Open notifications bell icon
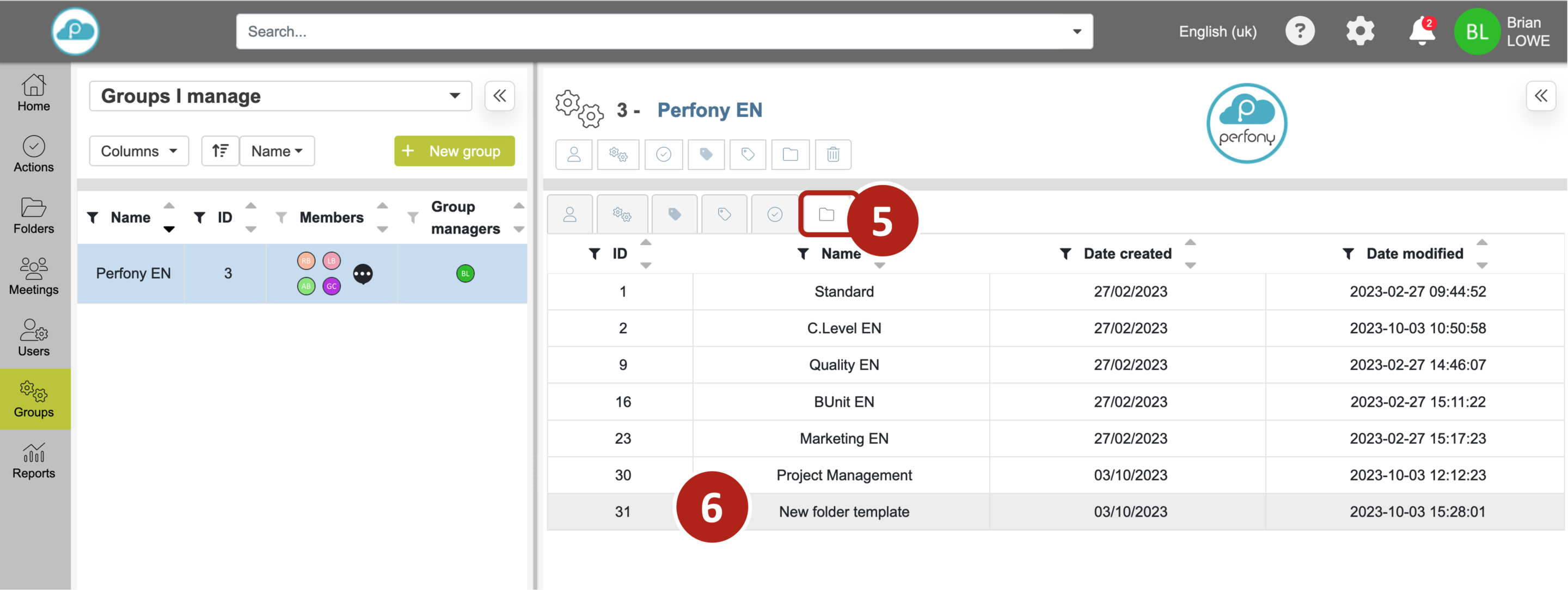 click(x=1422, y=32)
